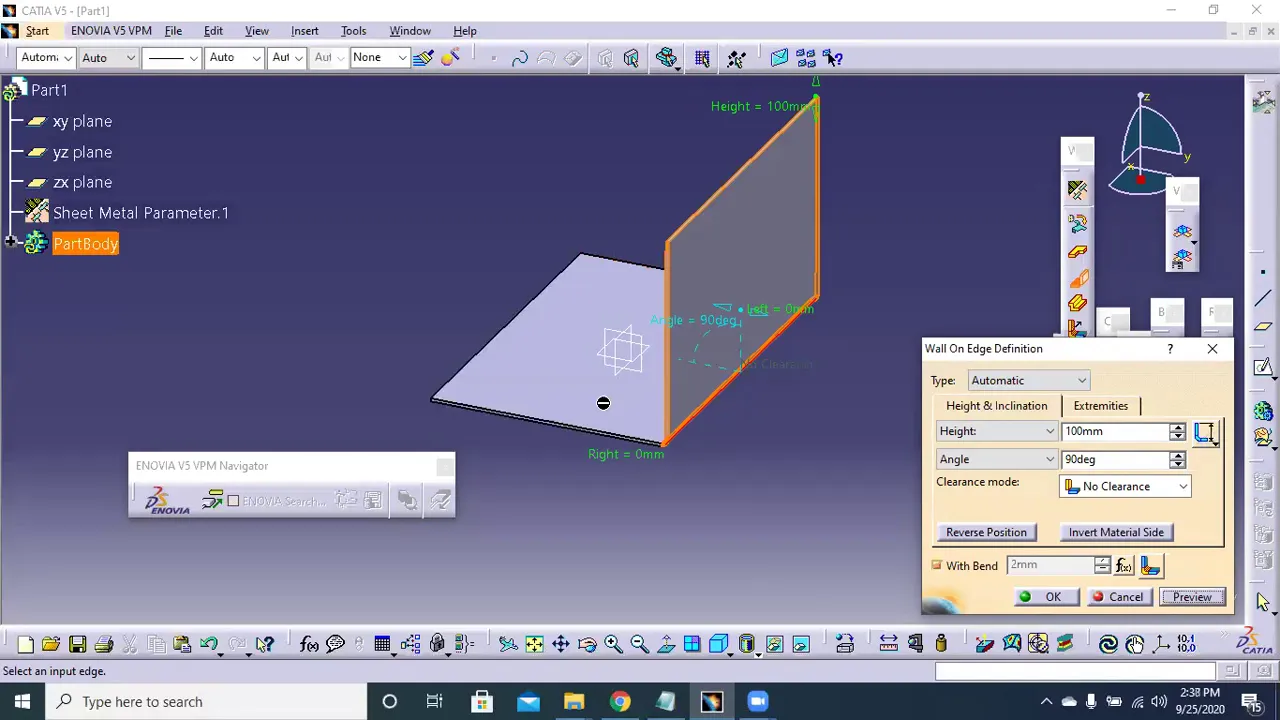
Task: Click the Zoom Out magnifier icon
Action: 639,645
